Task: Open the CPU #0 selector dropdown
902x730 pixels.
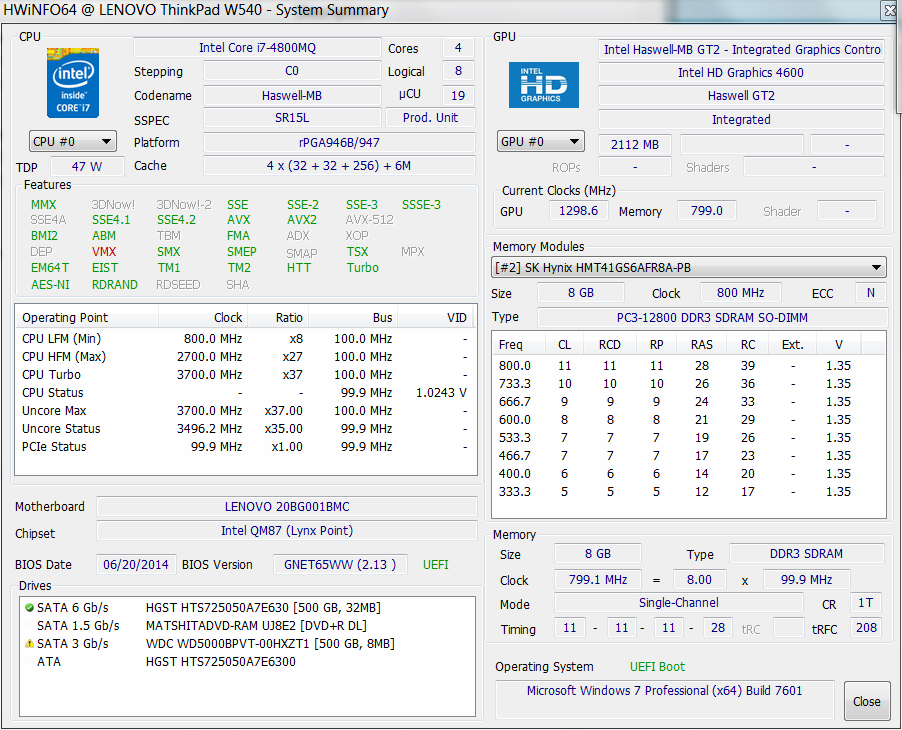Action: click(x=73, y=142)
